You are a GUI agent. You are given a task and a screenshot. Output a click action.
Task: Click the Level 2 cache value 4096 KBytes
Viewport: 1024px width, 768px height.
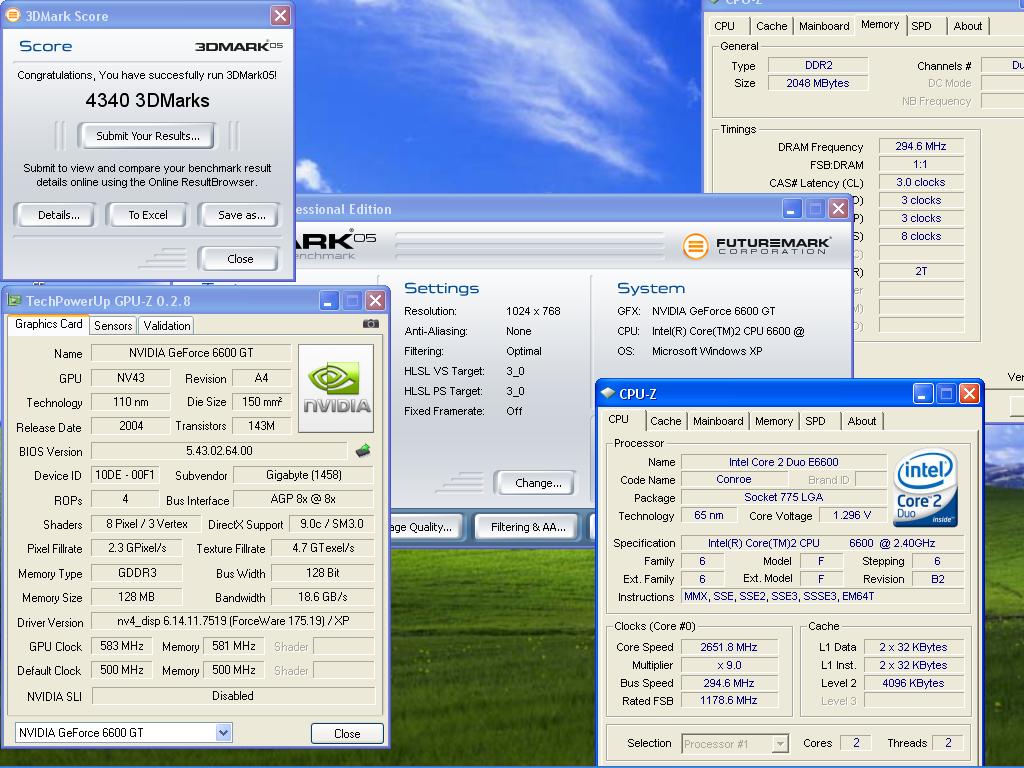click(913, 683)
